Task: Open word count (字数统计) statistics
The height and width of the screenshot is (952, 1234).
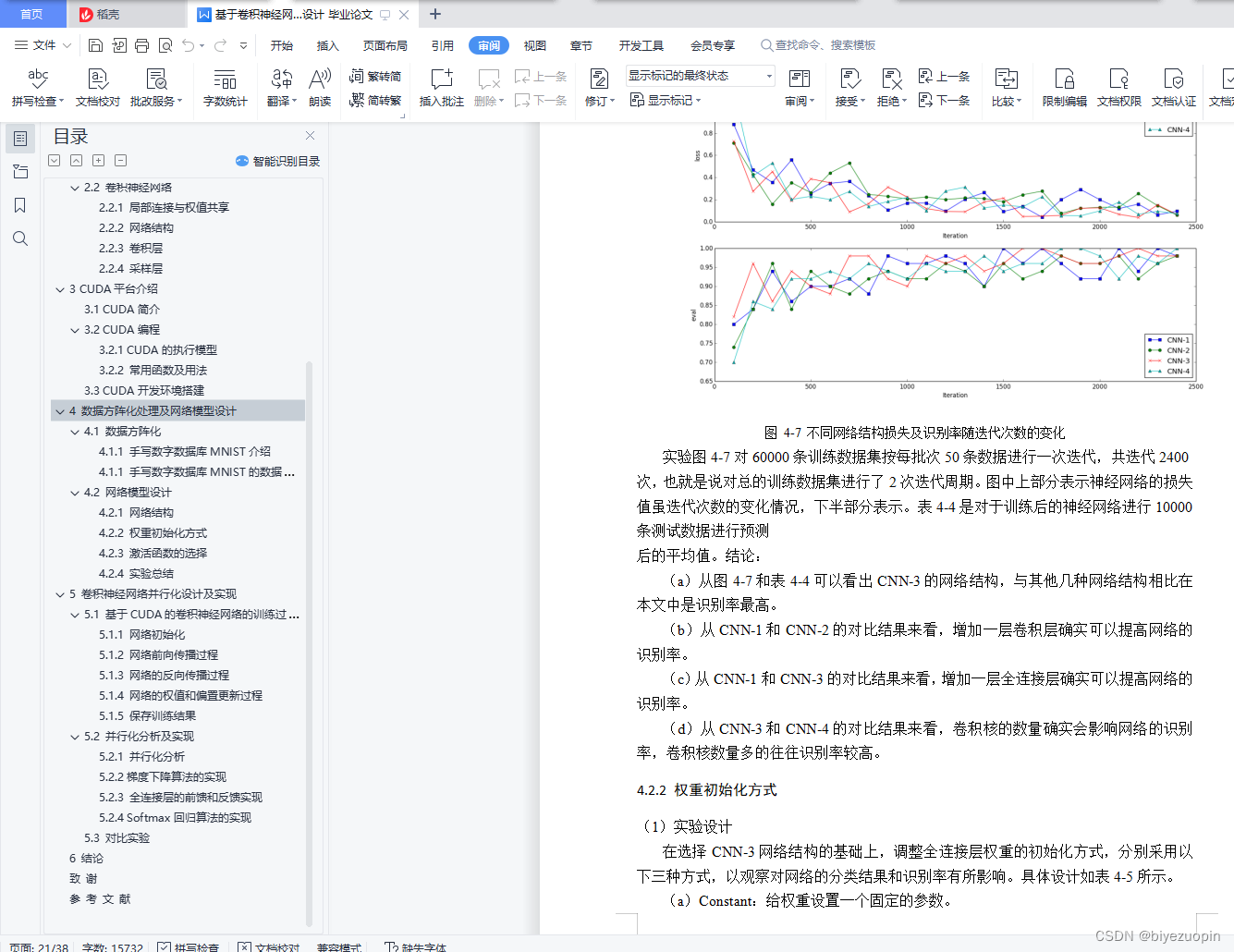Action: click(225, 88)
